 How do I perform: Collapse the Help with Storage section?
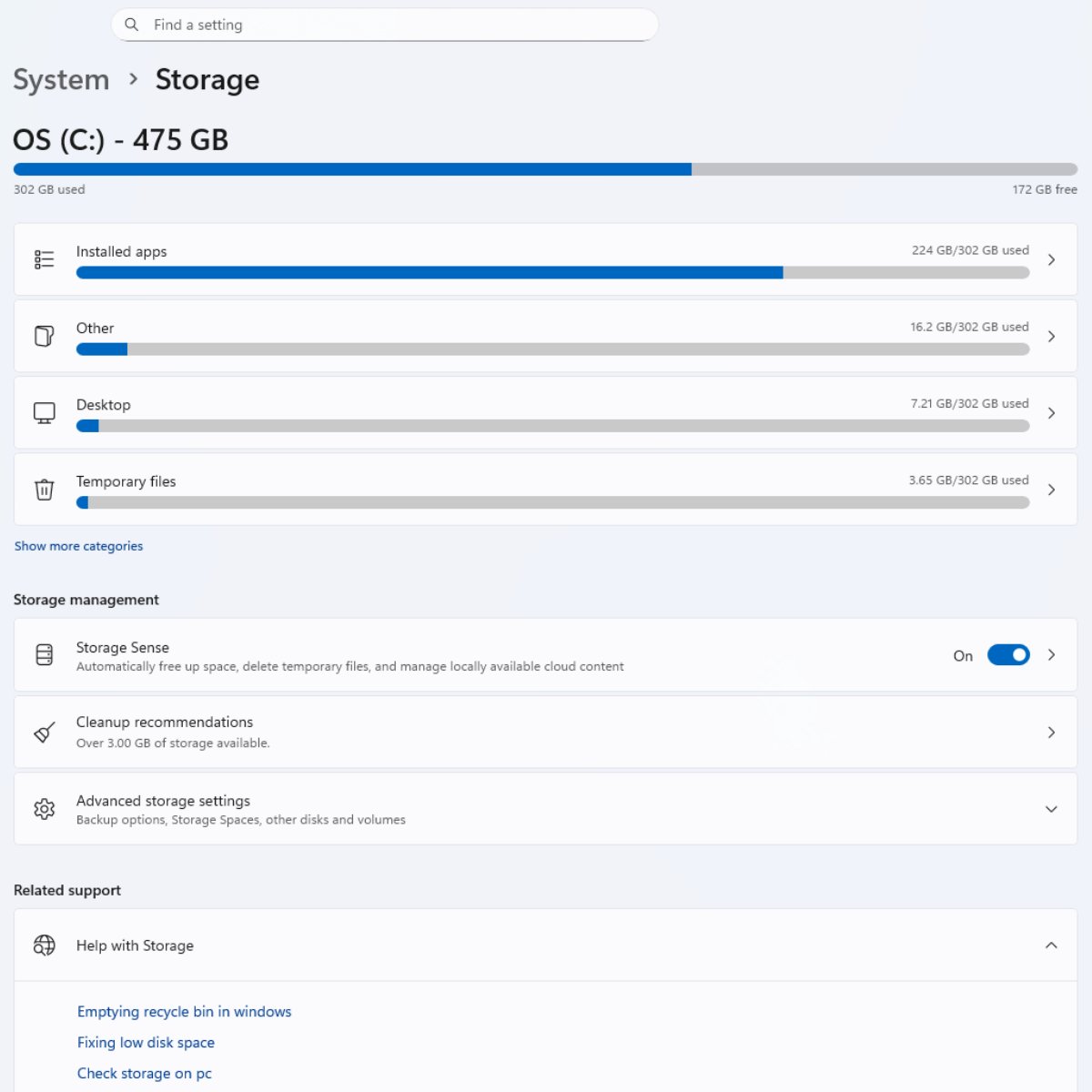click(1051, 945)
